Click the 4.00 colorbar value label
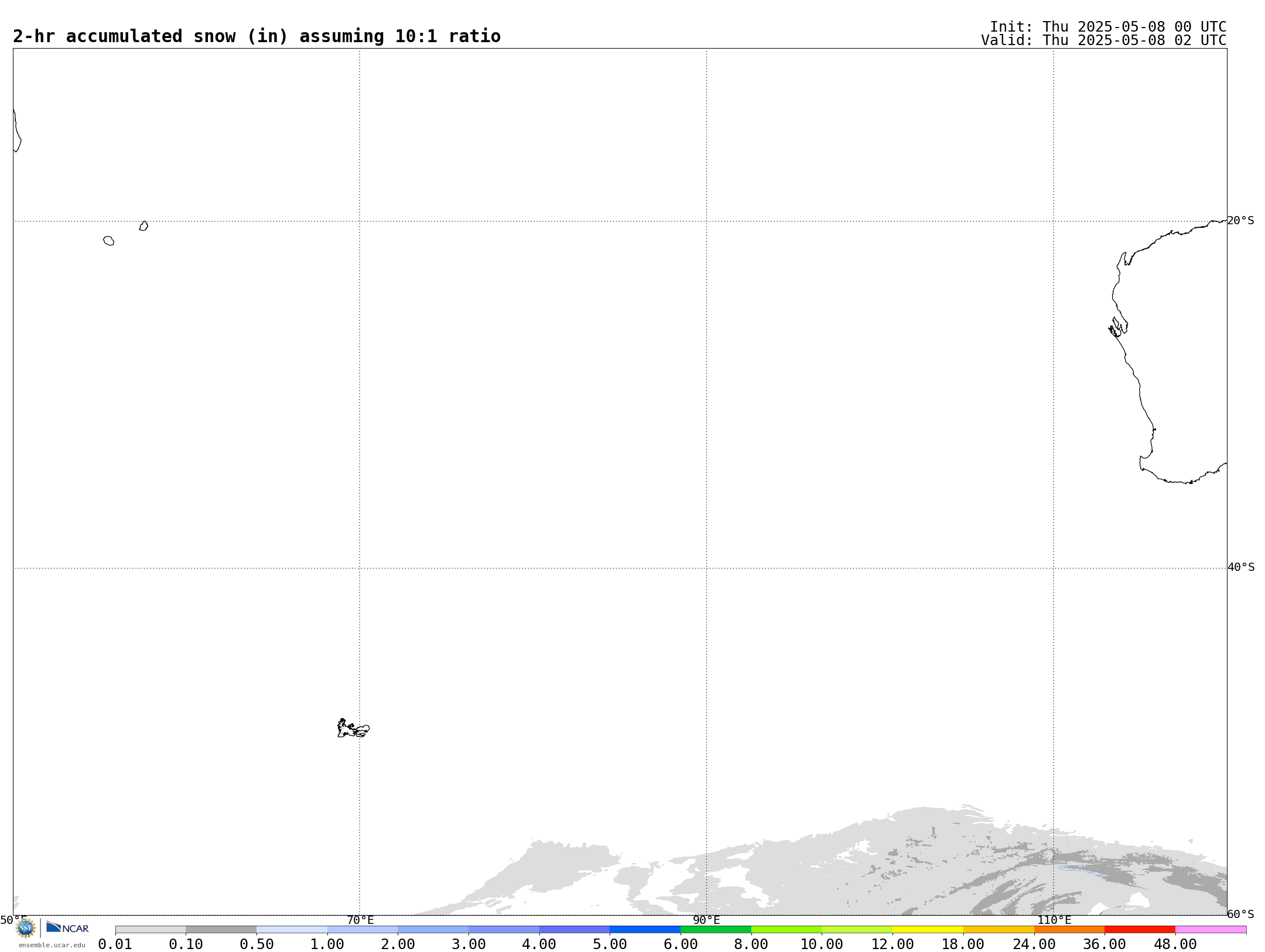This screenshot has width=1265, height=952. click(x=539, y=944)
